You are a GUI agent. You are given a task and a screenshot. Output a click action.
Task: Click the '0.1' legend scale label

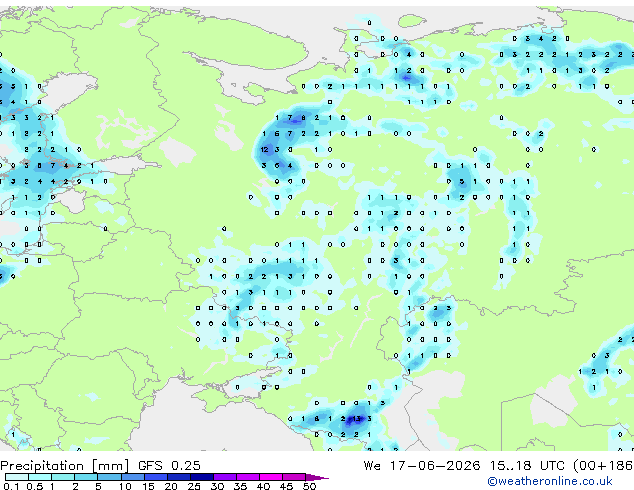[x=12, y=486]
